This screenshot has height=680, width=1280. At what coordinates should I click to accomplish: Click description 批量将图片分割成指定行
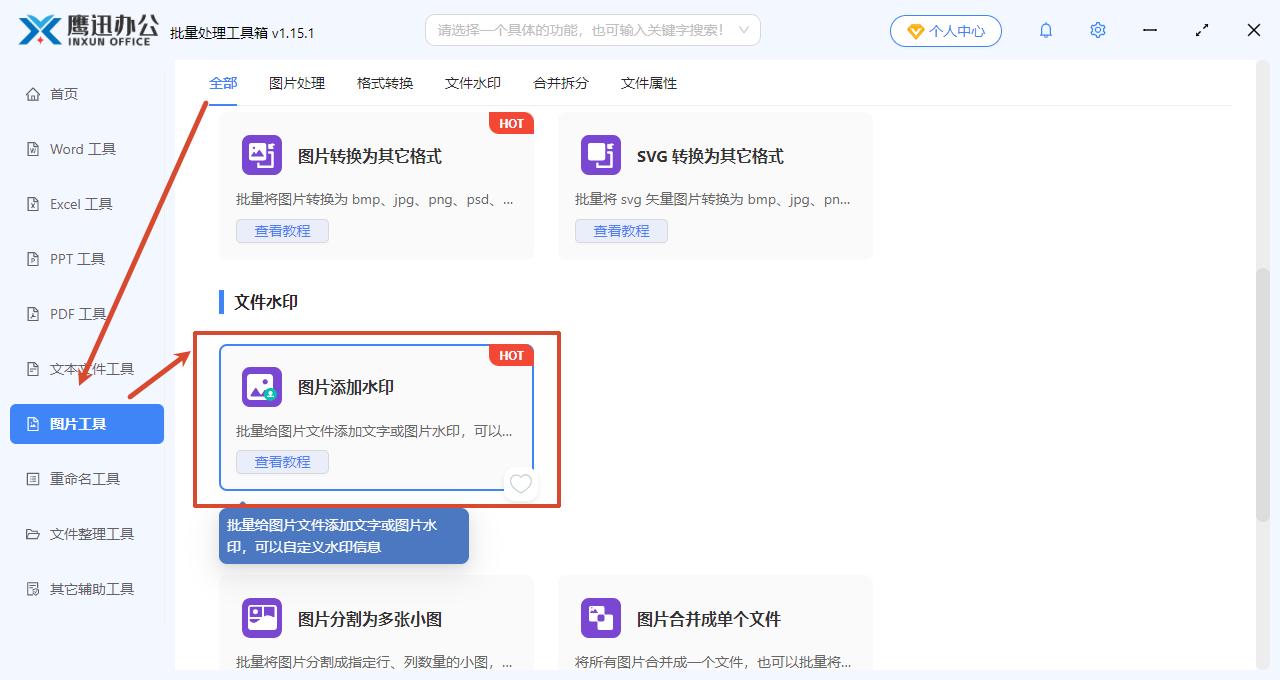(x=375, y=662)
